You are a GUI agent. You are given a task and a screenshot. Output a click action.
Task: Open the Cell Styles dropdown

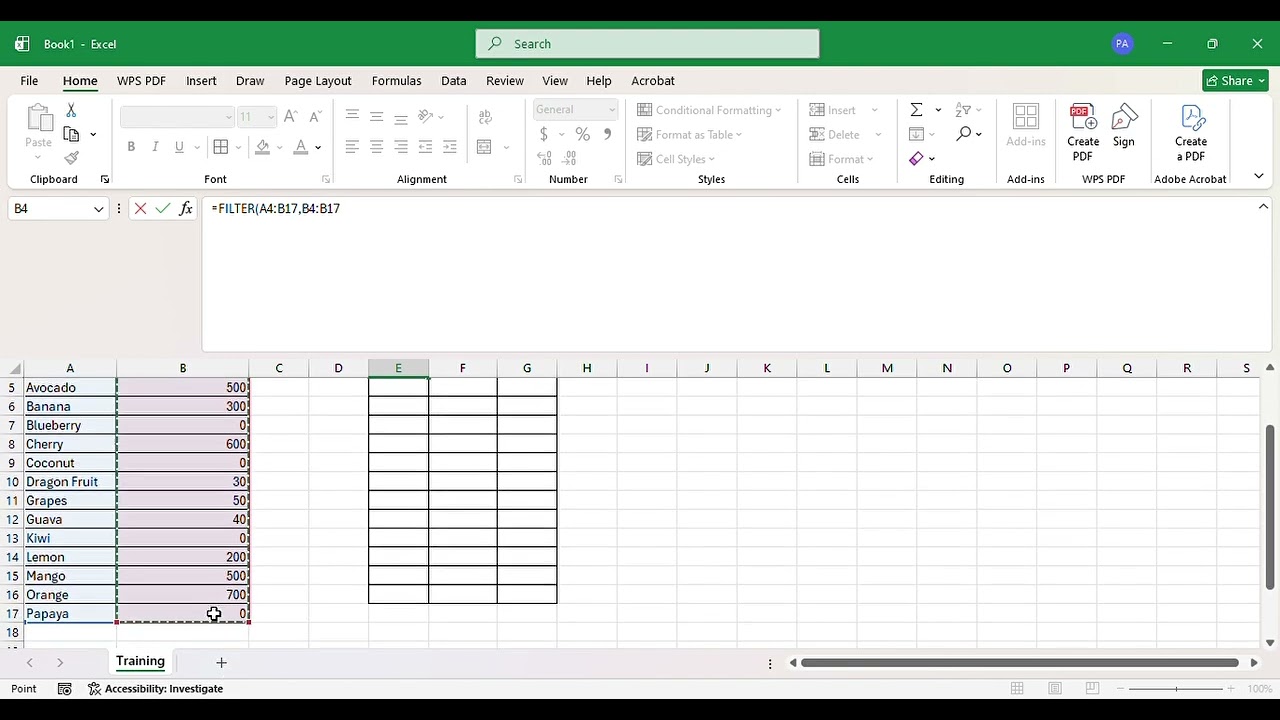676,159
